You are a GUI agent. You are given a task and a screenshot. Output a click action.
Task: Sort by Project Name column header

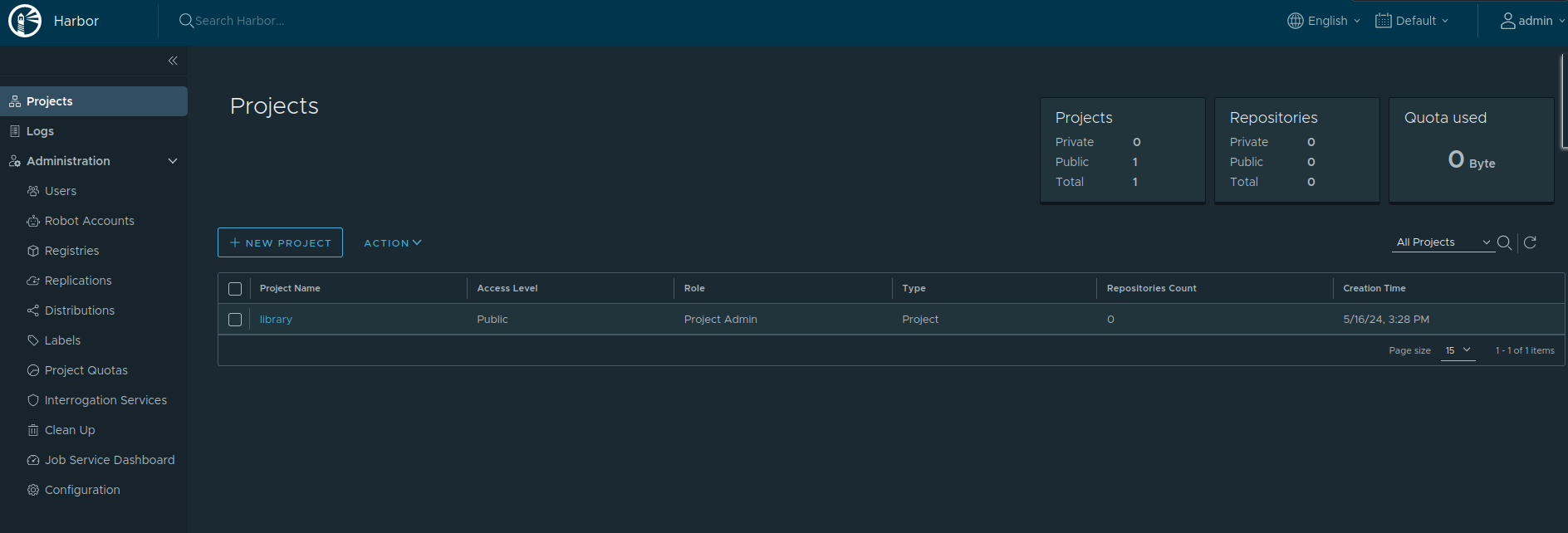click(x=290, y=288)
